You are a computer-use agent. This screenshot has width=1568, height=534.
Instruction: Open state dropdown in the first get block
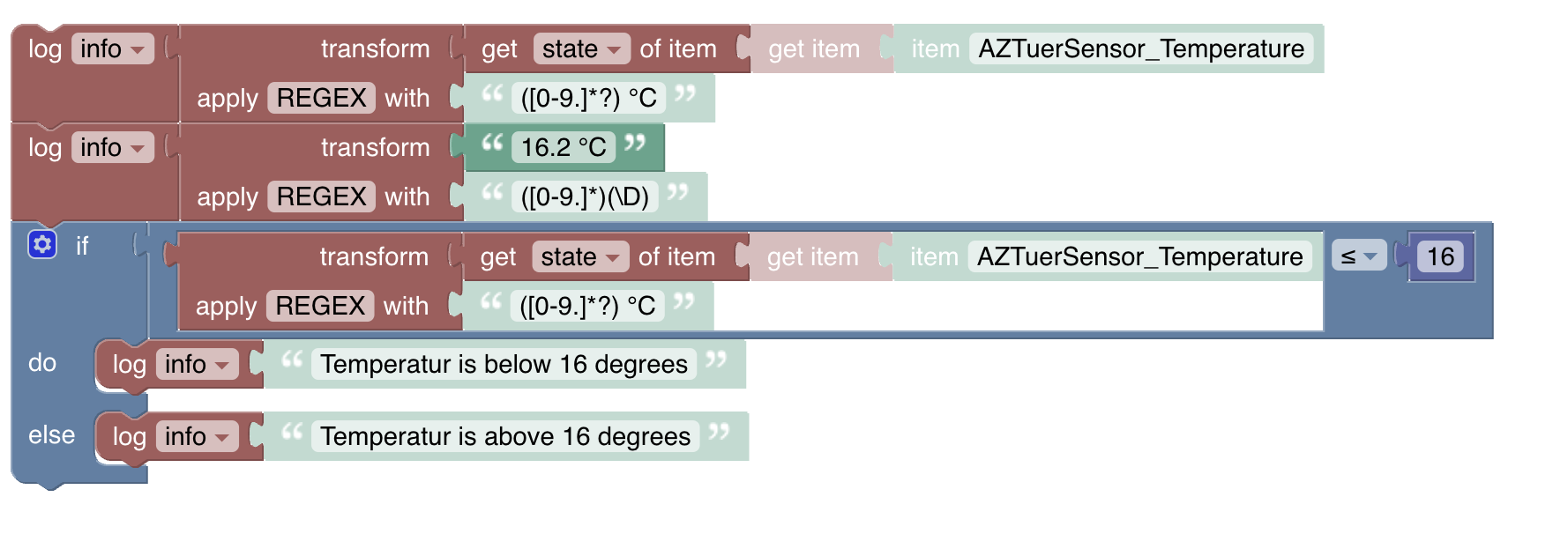tap(581, 49)
